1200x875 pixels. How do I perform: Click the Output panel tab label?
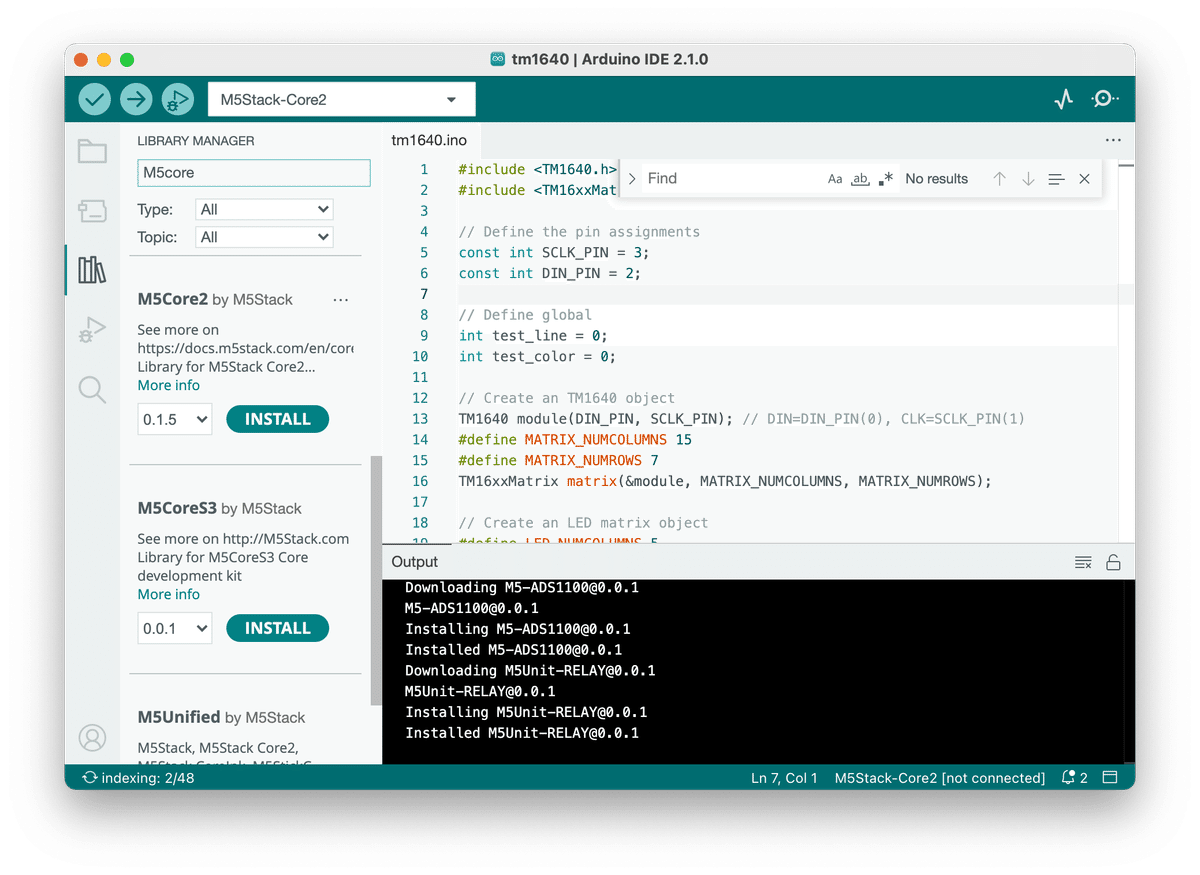tap(415, 562)
